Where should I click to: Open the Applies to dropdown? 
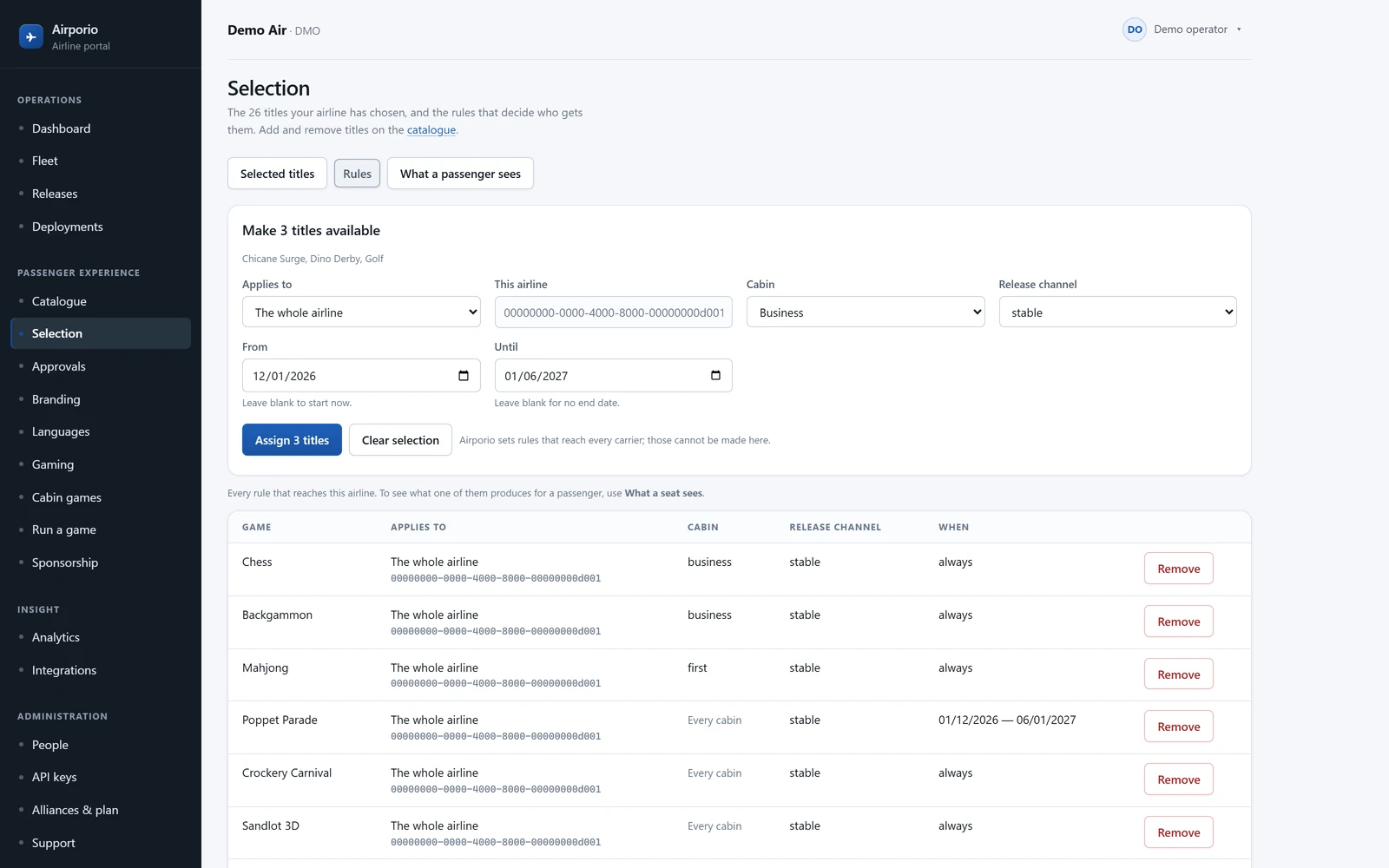[x=361, y=312]
